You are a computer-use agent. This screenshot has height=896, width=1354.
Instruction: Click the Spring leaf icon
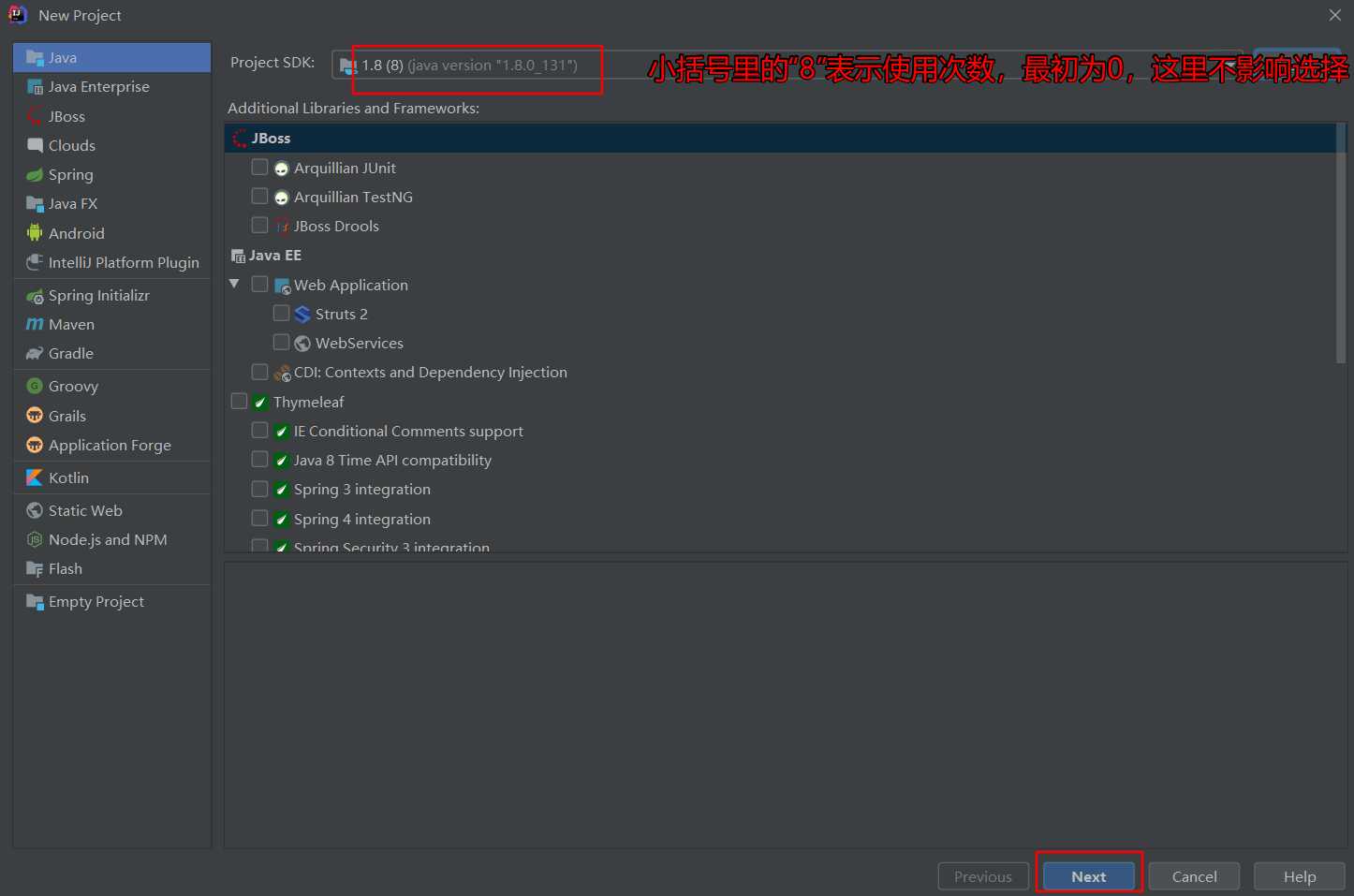tap(35, 174)
